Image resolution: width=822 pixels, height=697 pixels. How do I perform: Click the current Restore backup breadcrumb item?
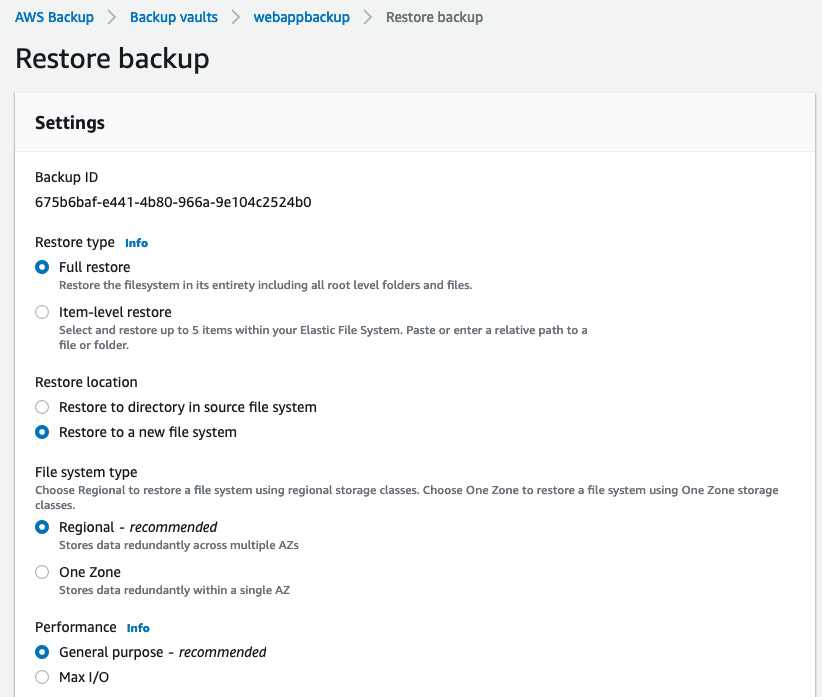click(434, 17)
